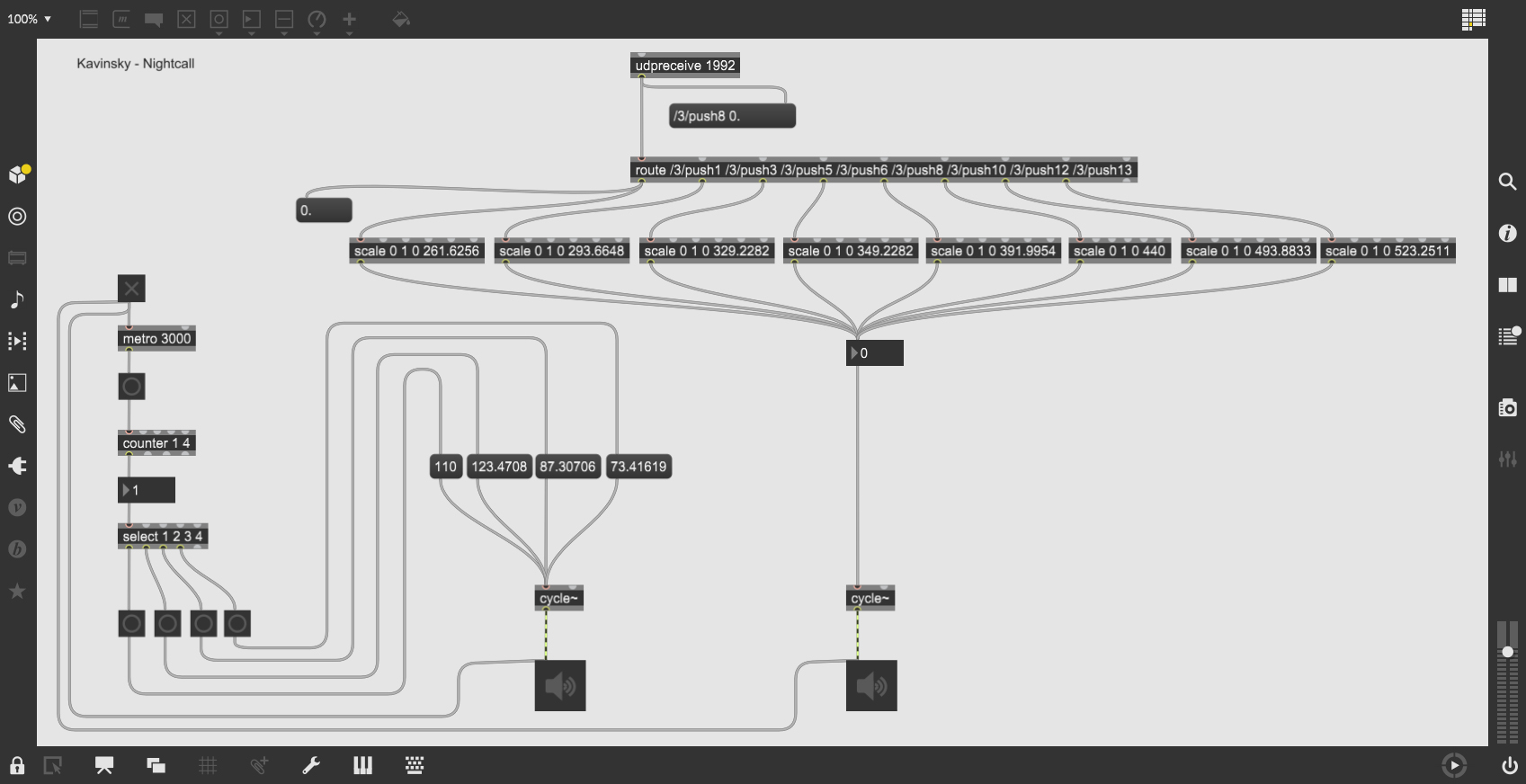This screenshot has height=784, width=1526.
Task: Open the global transport play icon
Action: 1454,765
